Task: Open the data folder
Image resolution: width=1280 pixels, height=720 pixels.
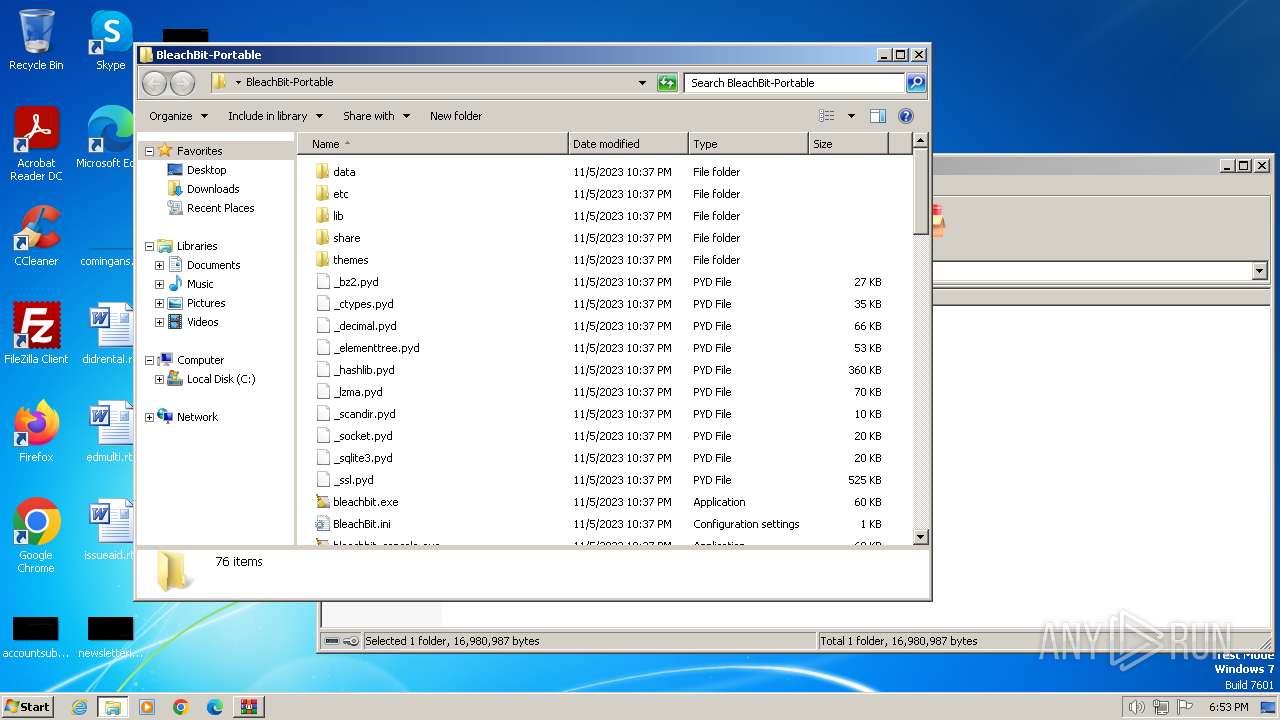Action: click(x=344, y=172)
